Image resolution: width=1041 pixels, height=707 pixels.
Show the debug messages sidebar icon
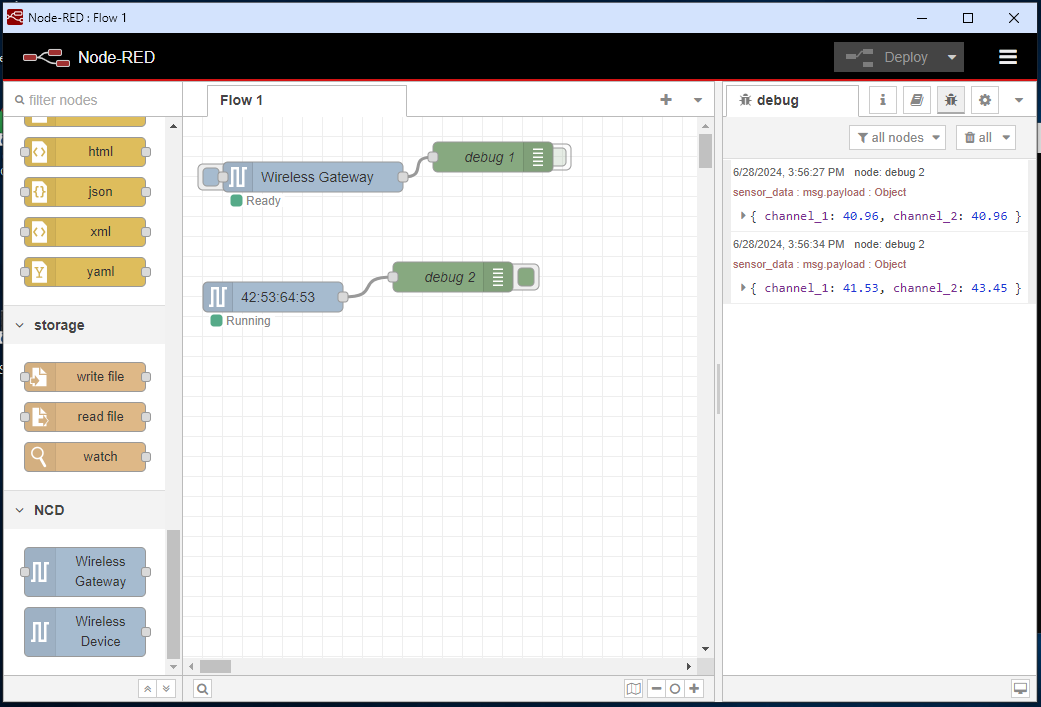click(951, 100)
